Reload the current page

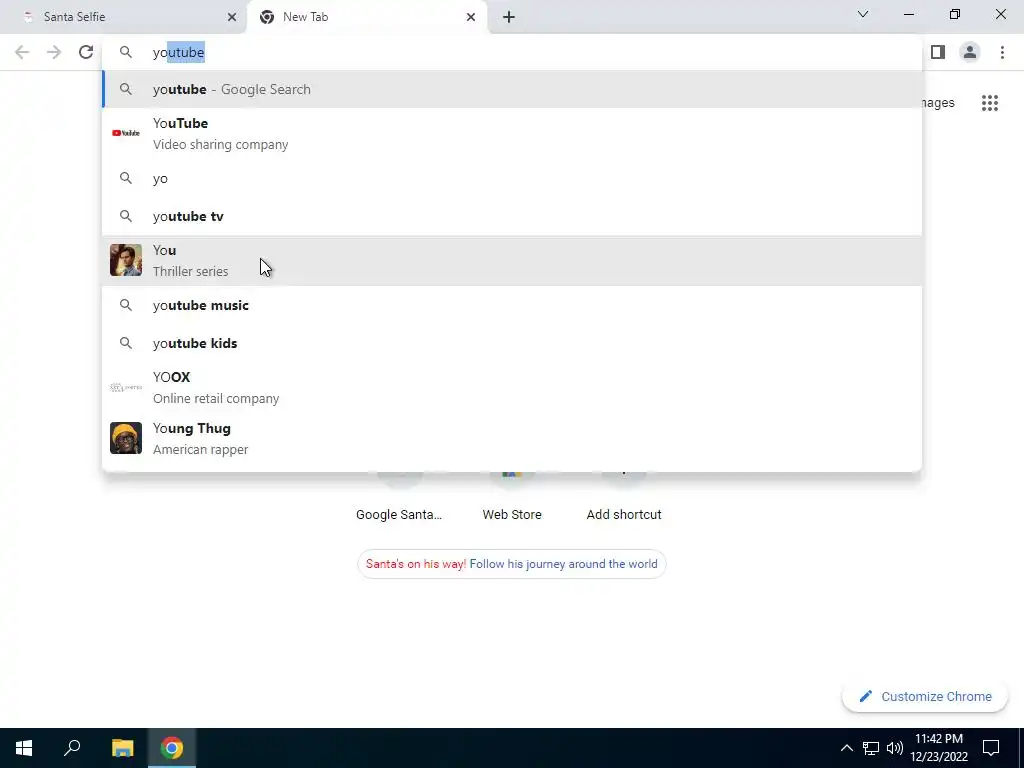pos(86,52)
